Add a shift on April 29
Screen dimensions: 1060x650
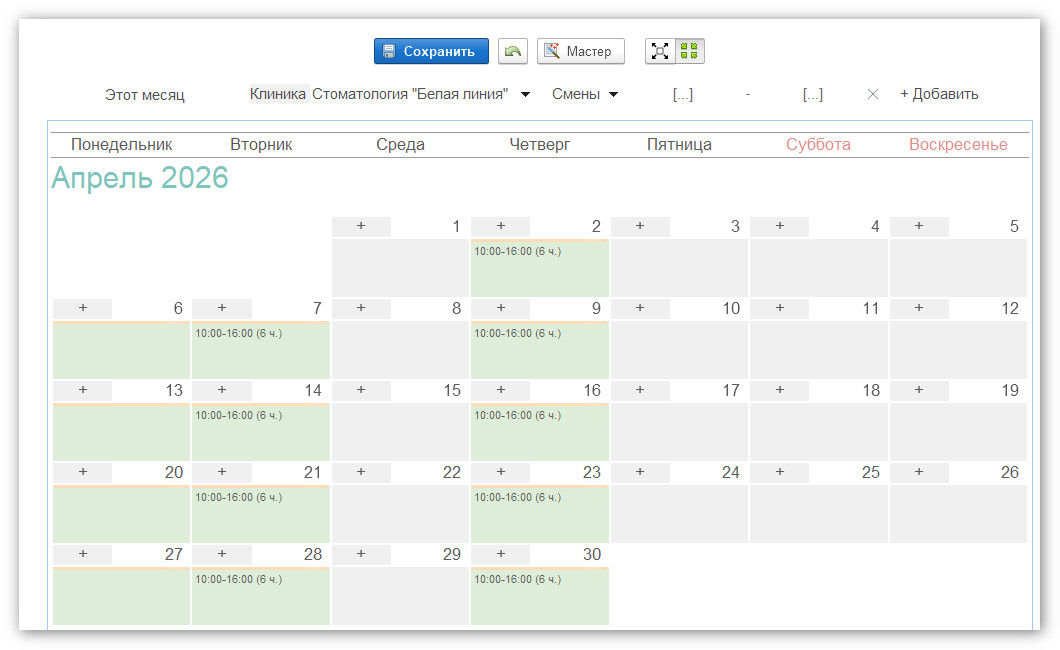pos(361,554)
